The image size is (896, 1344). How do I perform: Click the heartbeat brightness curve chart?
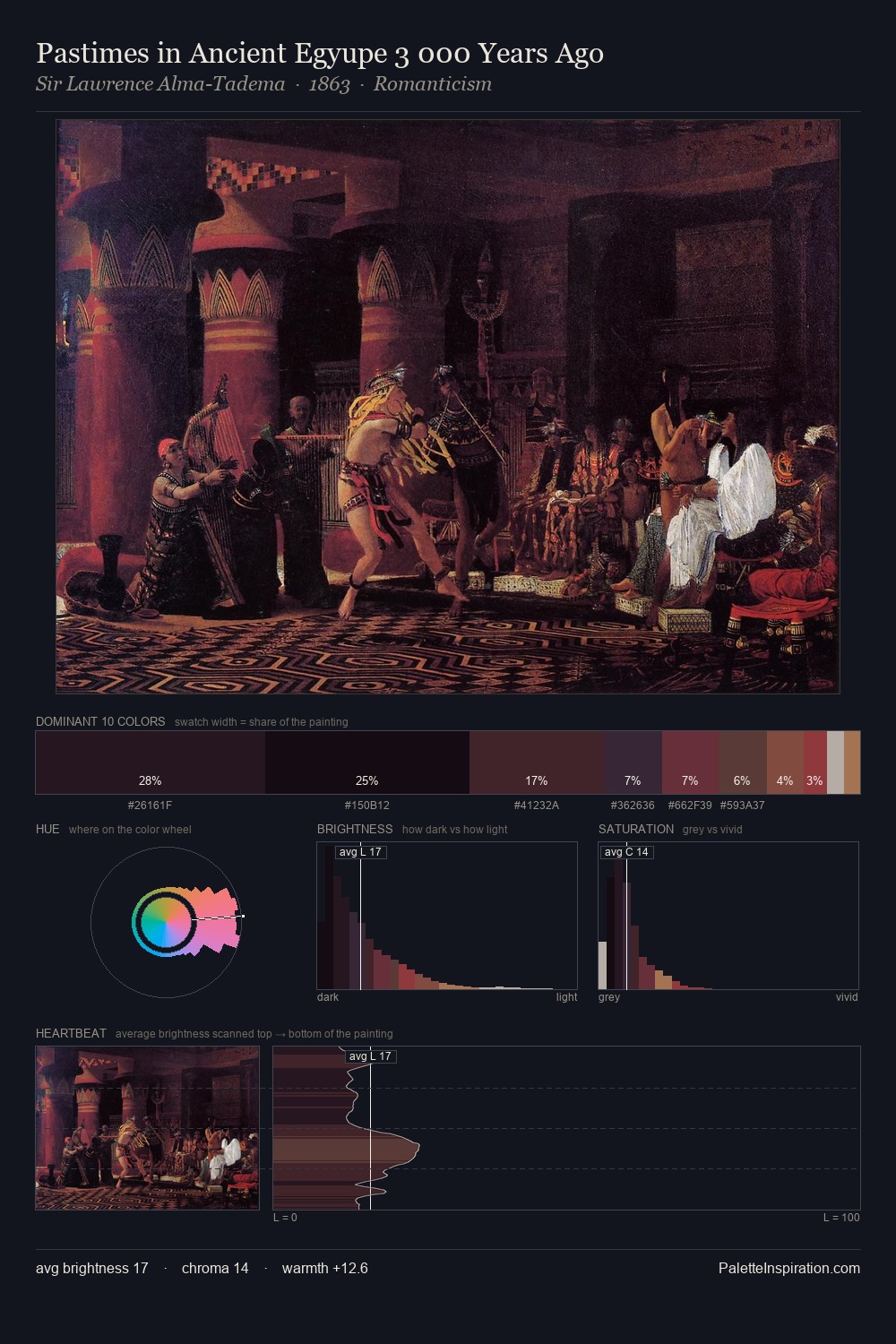click(x=566, y=1128)
